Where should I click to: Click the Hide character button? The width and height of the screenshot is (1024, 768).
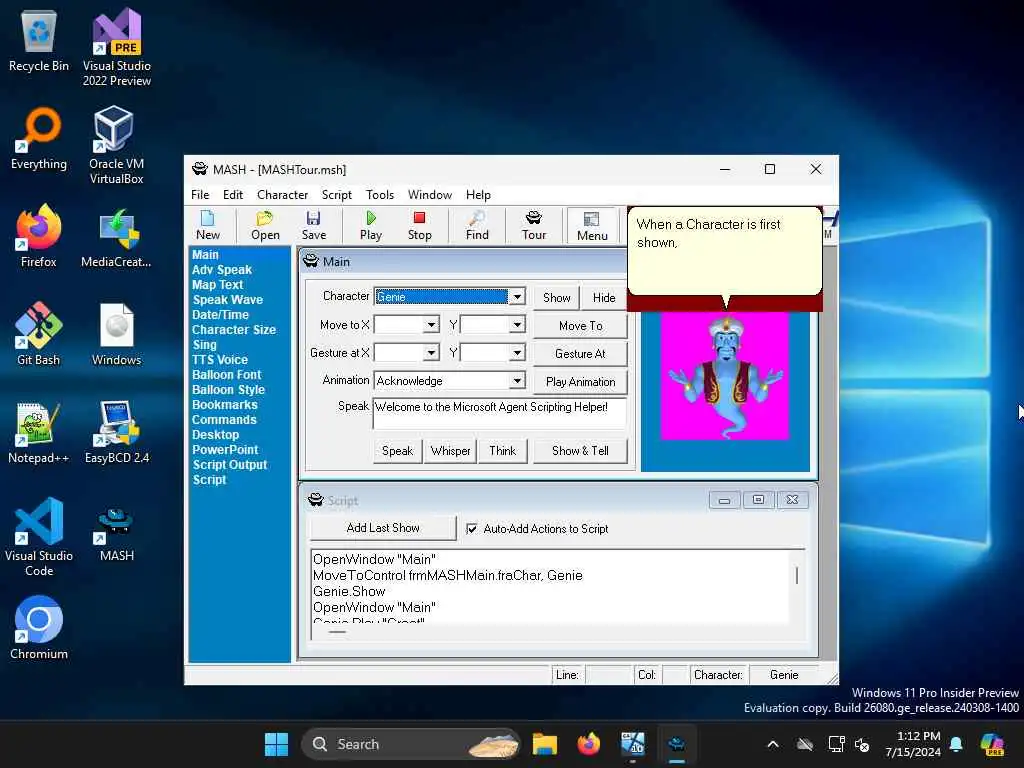tap(604, 298)
